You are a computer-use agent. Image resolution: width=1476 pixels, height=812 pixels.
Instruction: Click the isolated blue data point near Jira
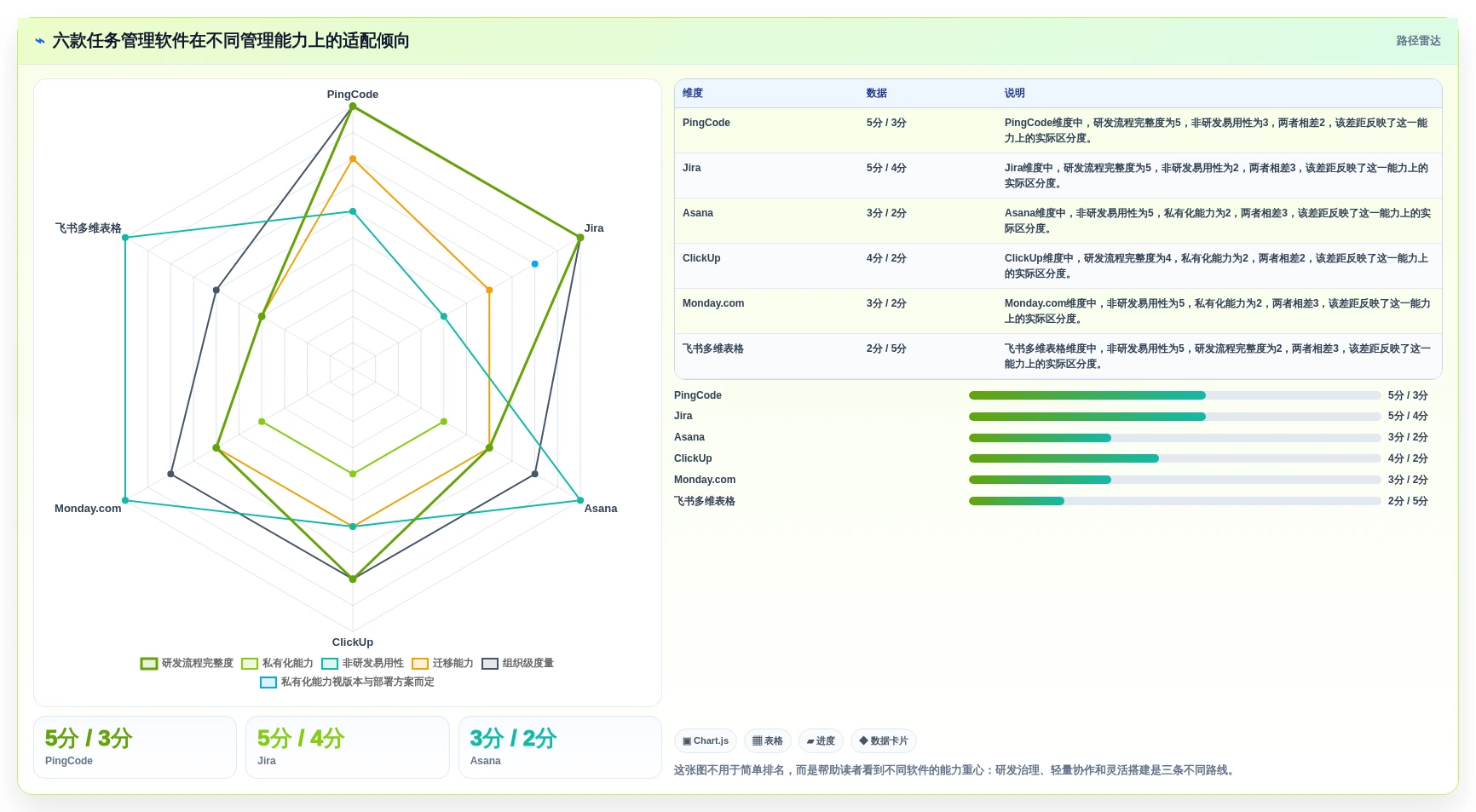pos(535,264)
